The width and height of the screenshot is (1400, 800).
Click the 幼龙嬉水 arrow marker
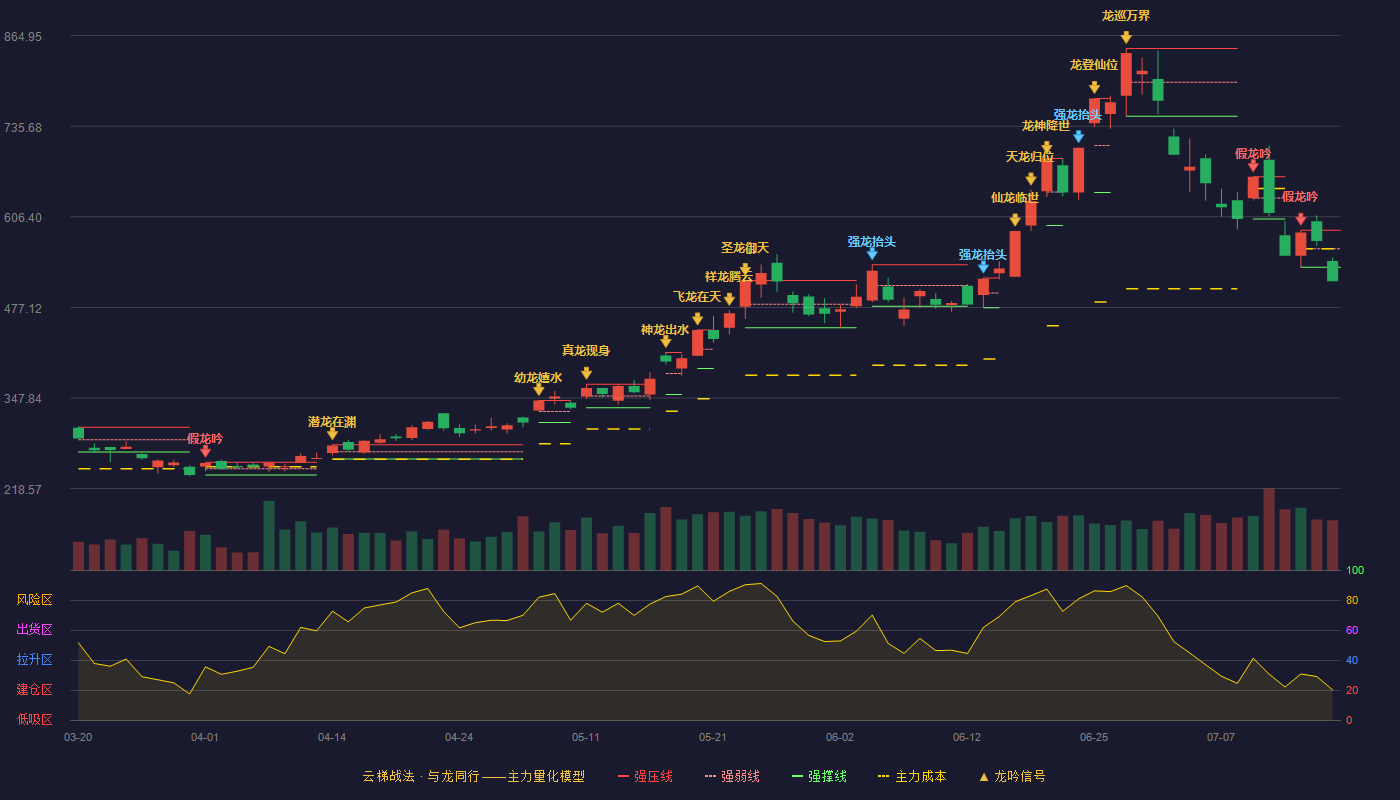pyautogui.click(x=538, y=389)
